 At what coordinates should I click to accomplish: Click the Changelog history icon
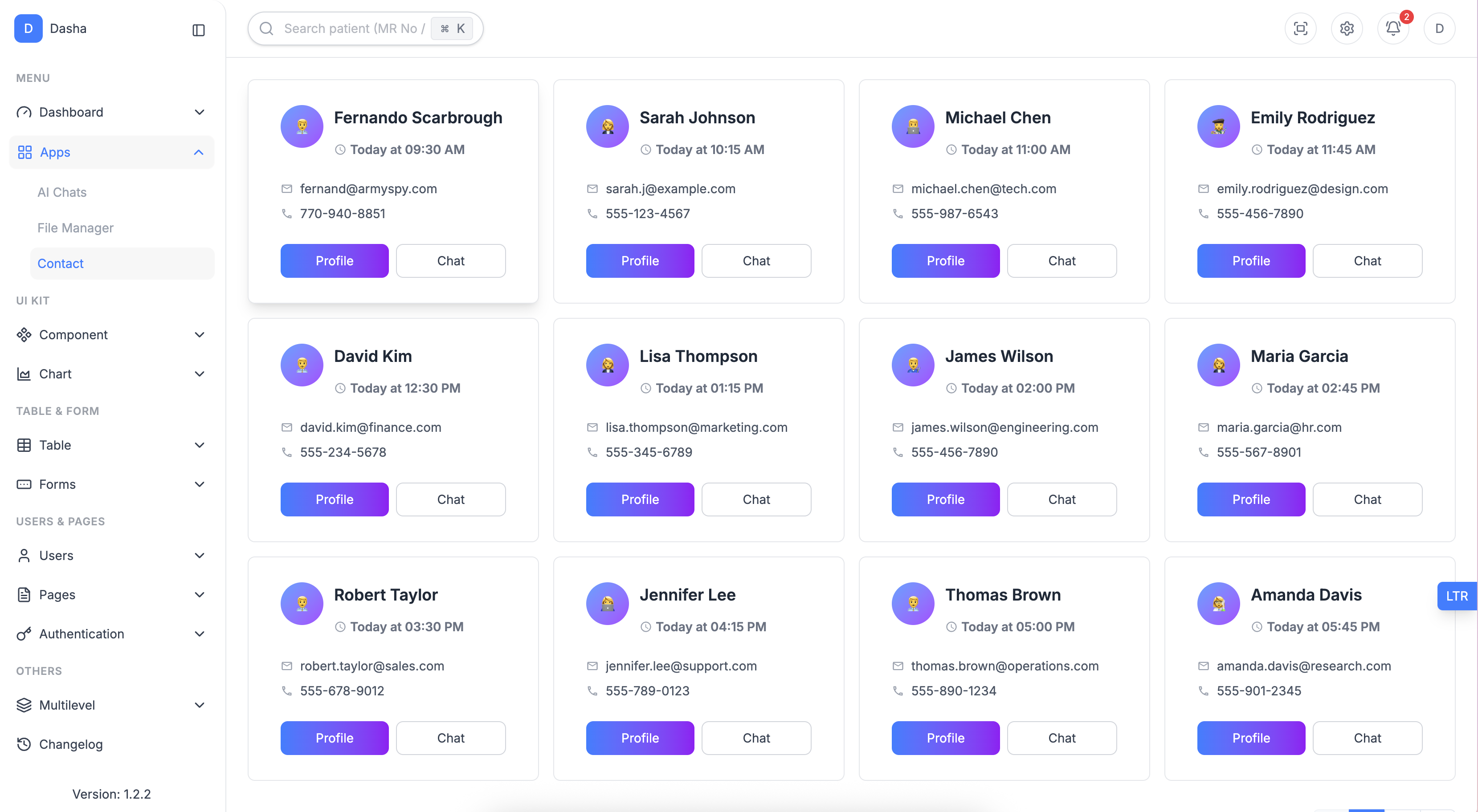coord(24,744)
